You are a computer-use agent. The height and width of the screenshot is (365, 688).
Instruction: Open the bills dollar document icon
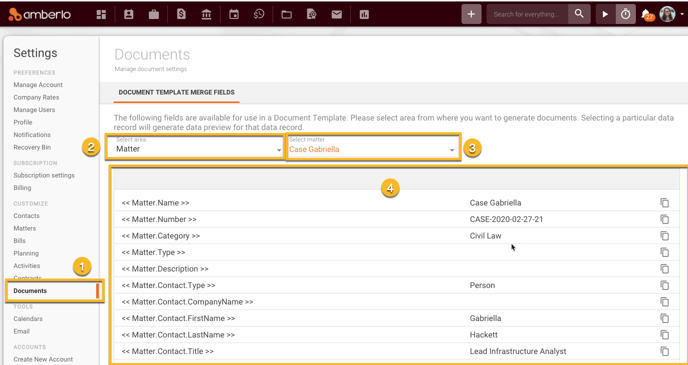(x=181, y=14)
